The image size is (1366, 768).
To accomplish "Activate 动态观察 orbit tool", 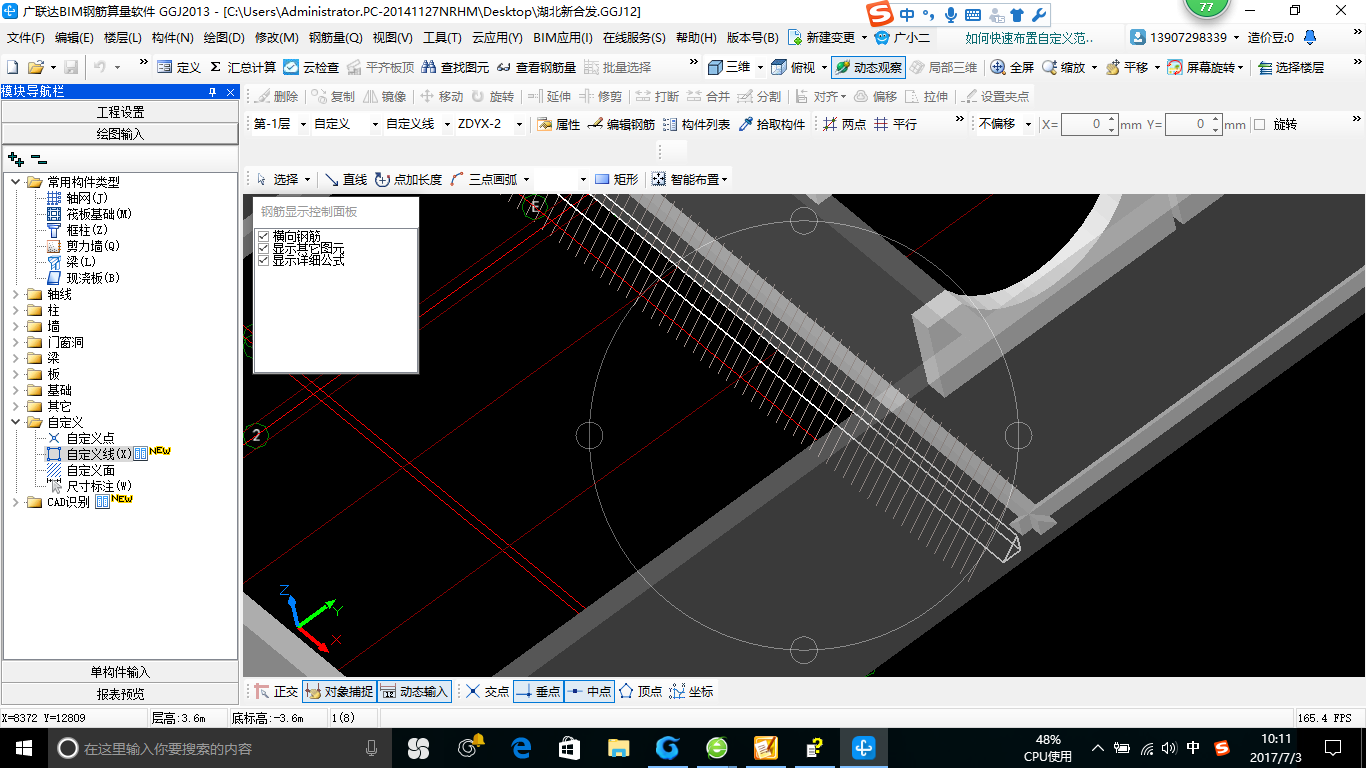I will [868, 67].
